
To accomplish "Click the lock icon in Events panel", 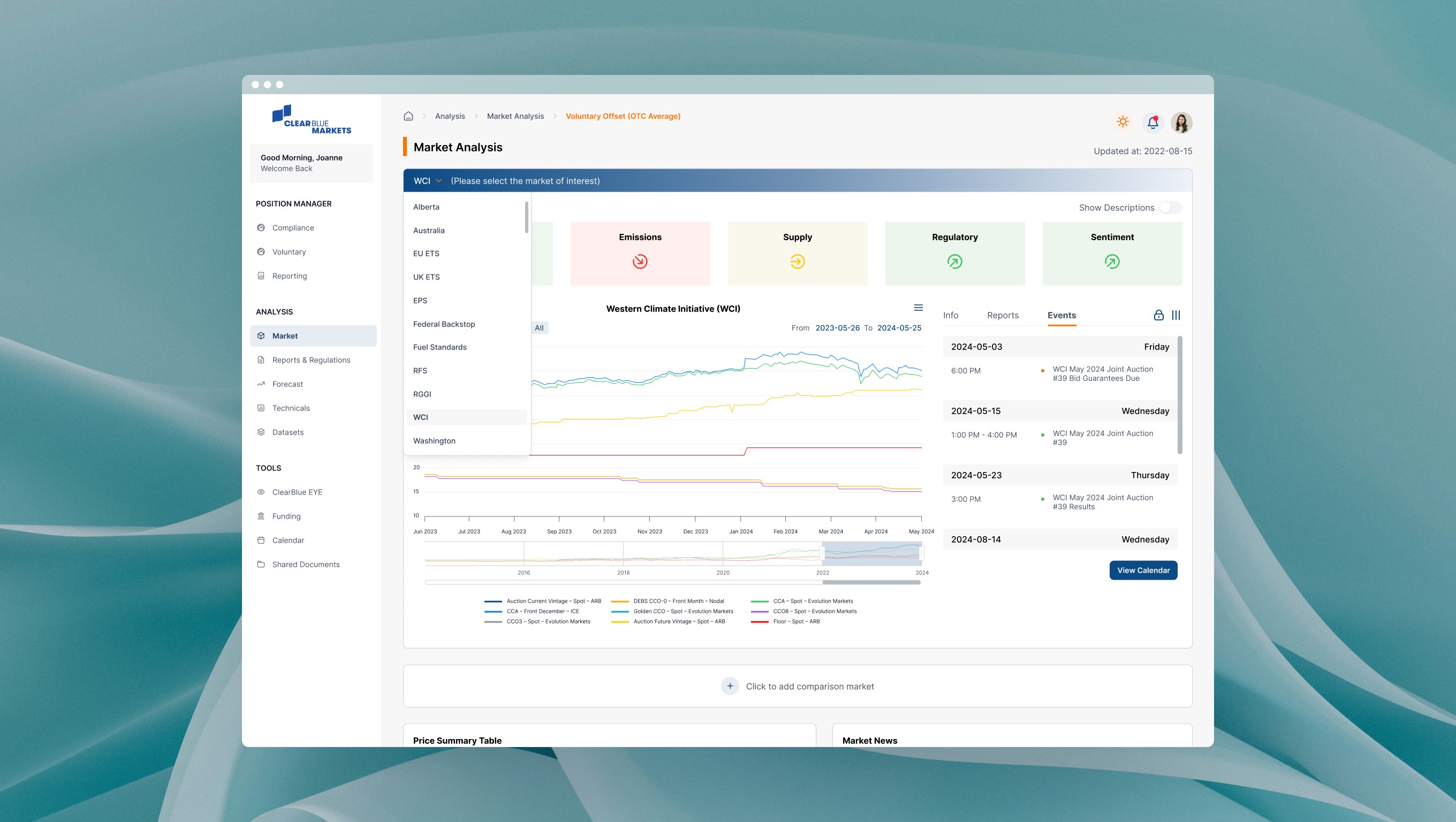I will (1158, 315).
